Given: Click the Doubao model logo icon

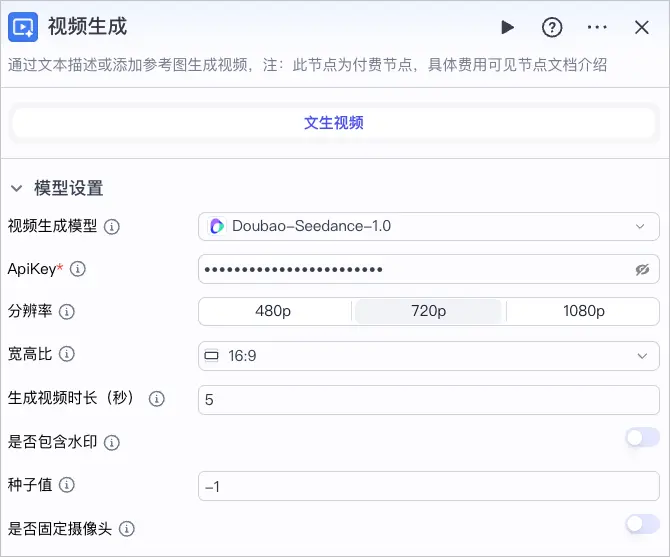Looking at the screenshot, I should (217, 226).
